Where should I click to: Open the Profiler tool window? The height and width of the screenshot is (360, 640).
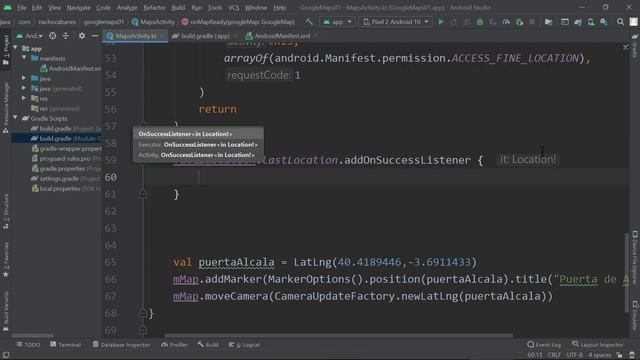(x=174, y=345)
